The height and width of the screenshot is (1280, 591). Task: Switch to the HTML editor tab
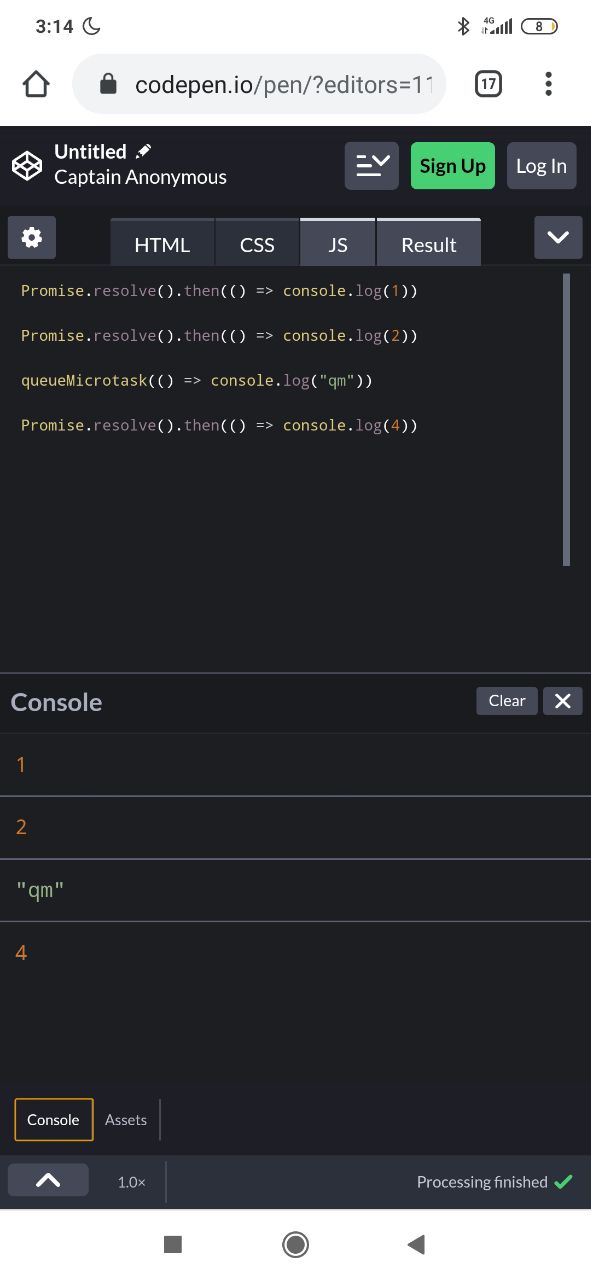click(x=162, y=243)
